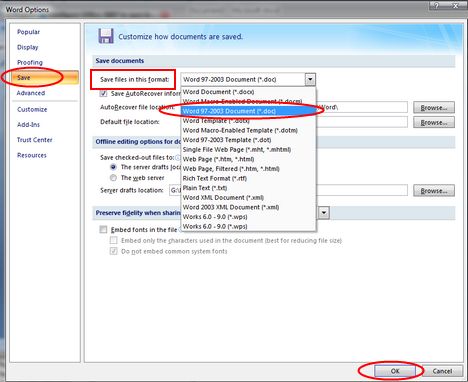468x382 pixels.
Task: Click the floppy disk save icon in header
Action: click(106, 36)
